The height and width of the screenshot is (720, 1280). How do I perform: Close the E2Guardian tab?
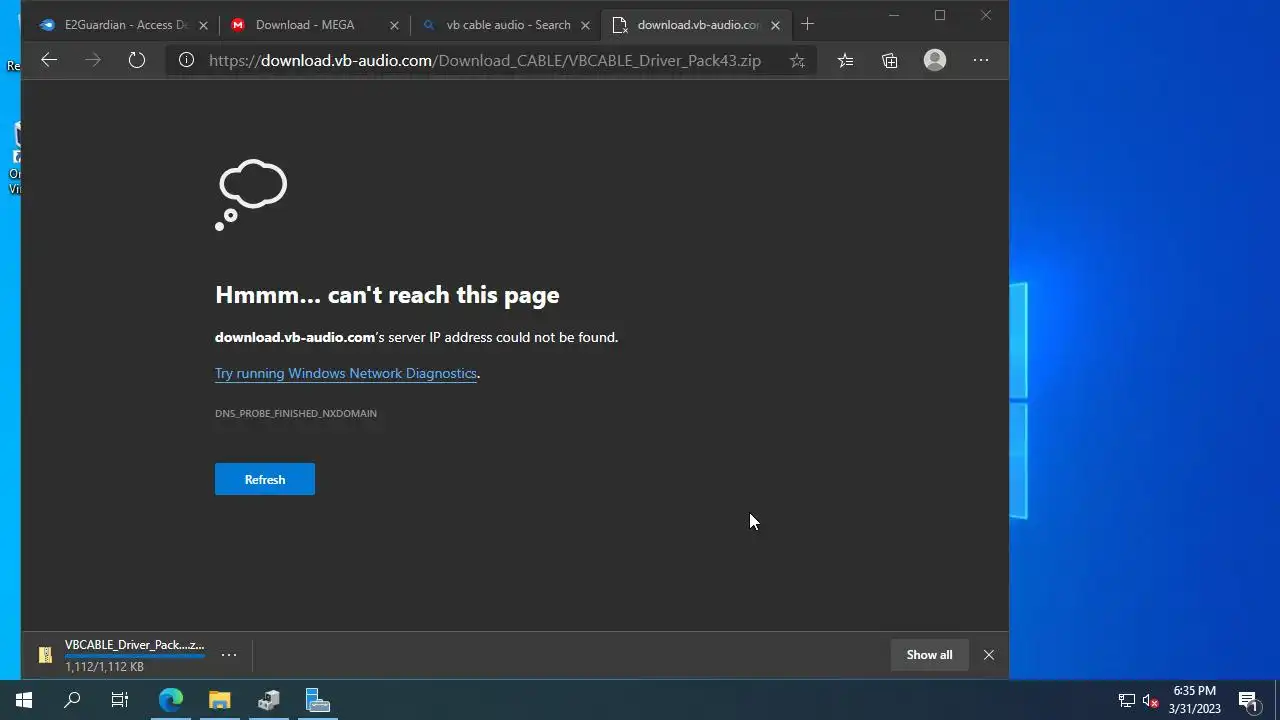pos(204,25)
